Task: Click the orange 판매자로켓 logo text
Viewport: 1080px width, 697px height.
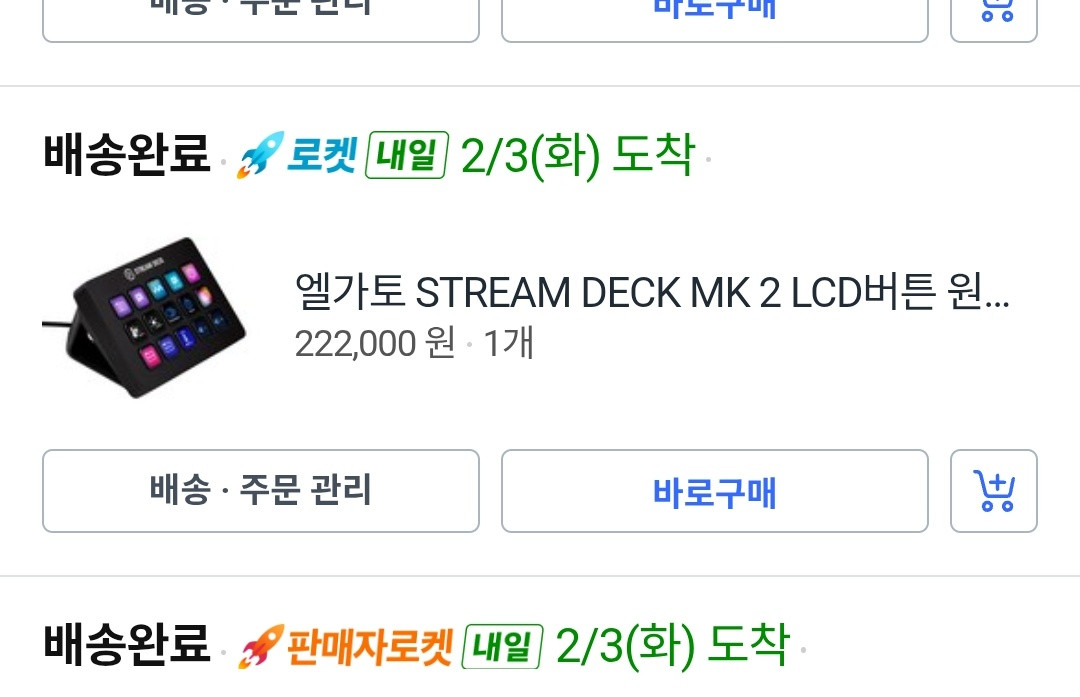Action: point(370,646)
